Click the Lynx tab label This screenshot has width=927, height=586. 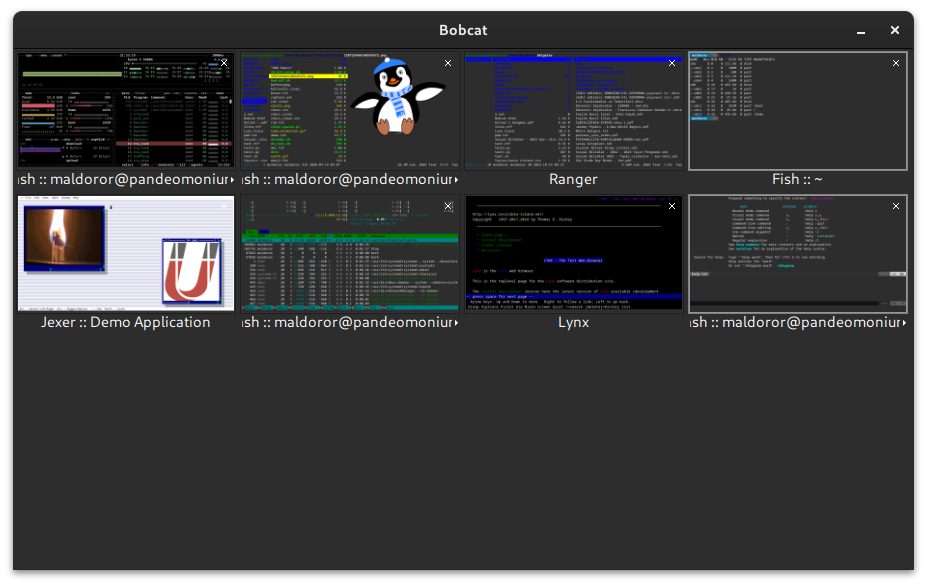point(573,322)
